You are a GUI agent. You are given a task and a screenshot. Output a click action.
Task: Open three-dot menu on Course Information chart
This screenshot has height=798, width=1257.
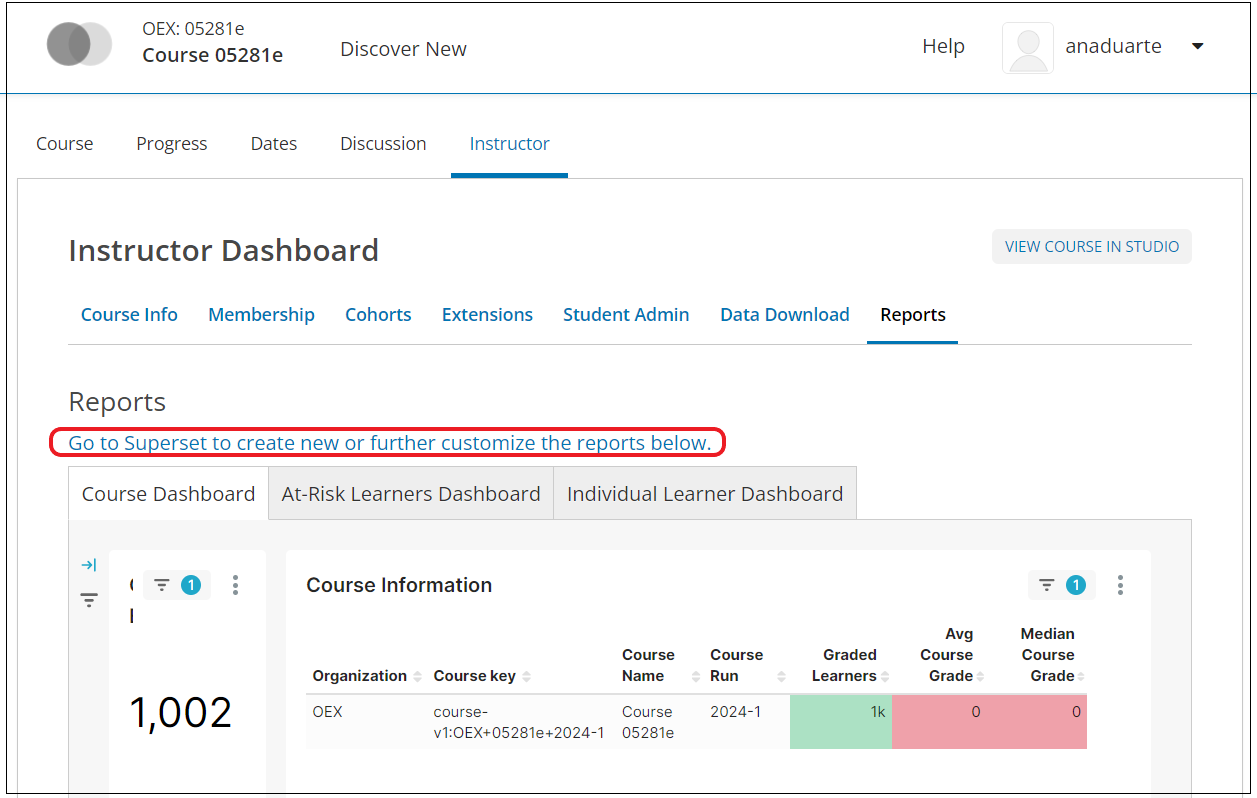(1120, 585)
